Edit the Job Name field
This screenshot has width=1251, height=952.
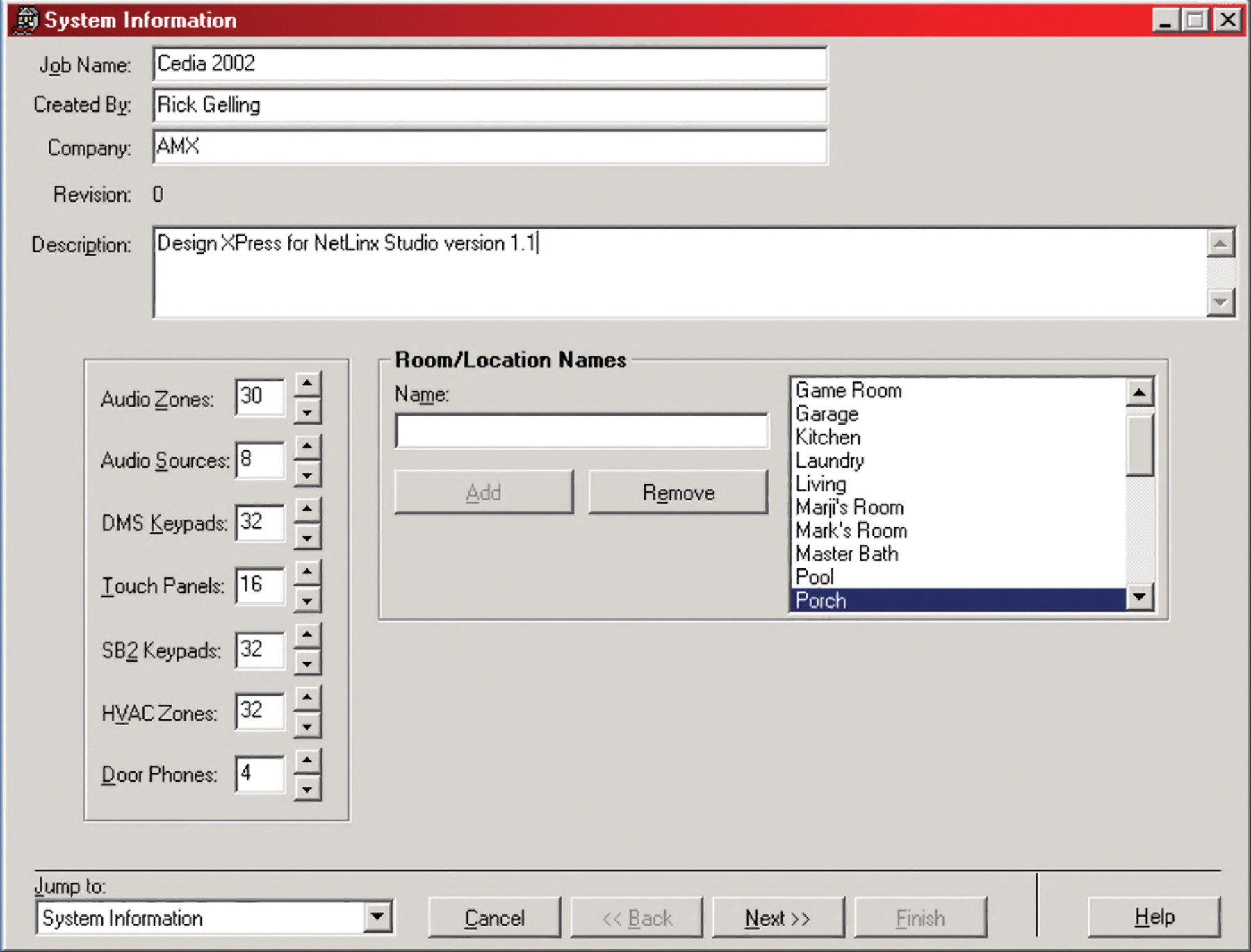(x=490, y=64)
